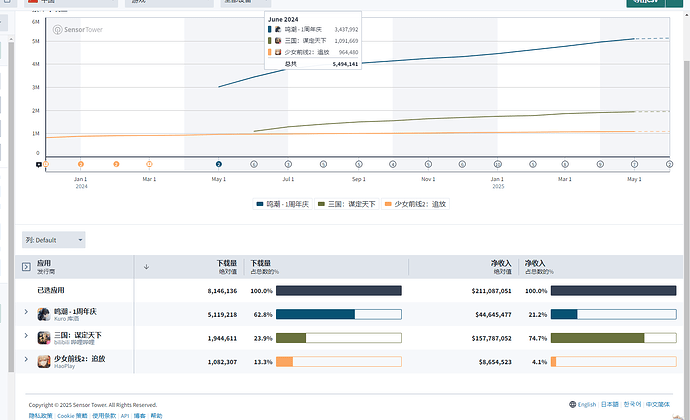Image resolution: width=690 pixels, height=420 pixels.
Task: Open the 博客 footer link
Action: [139, 416]
